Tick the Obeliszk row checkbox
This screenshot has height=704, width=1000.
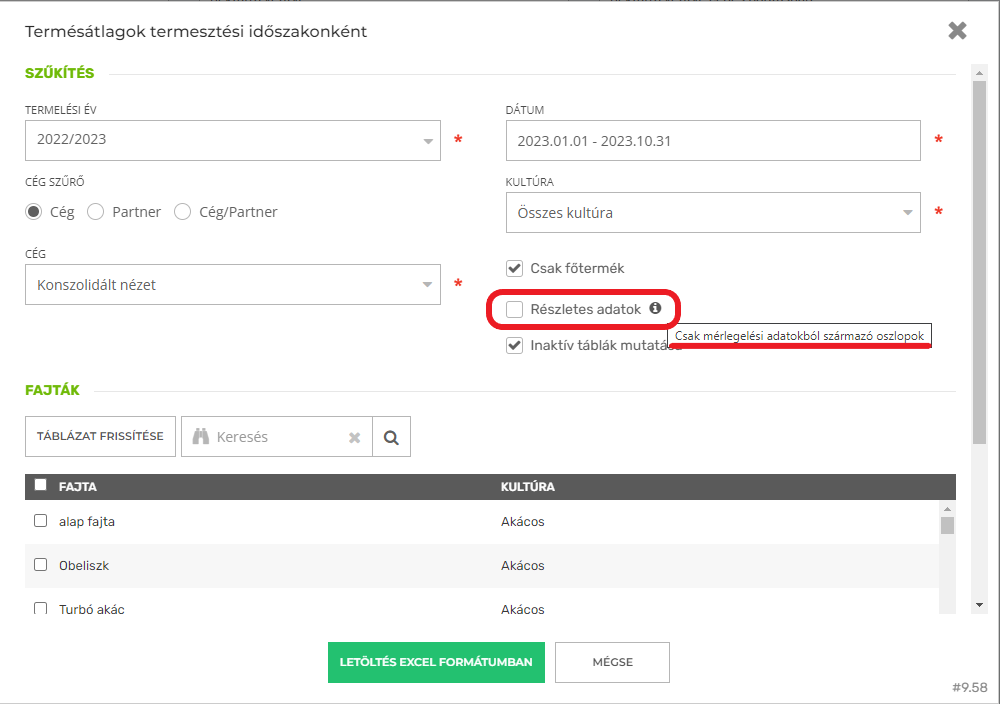click(41, 565)
